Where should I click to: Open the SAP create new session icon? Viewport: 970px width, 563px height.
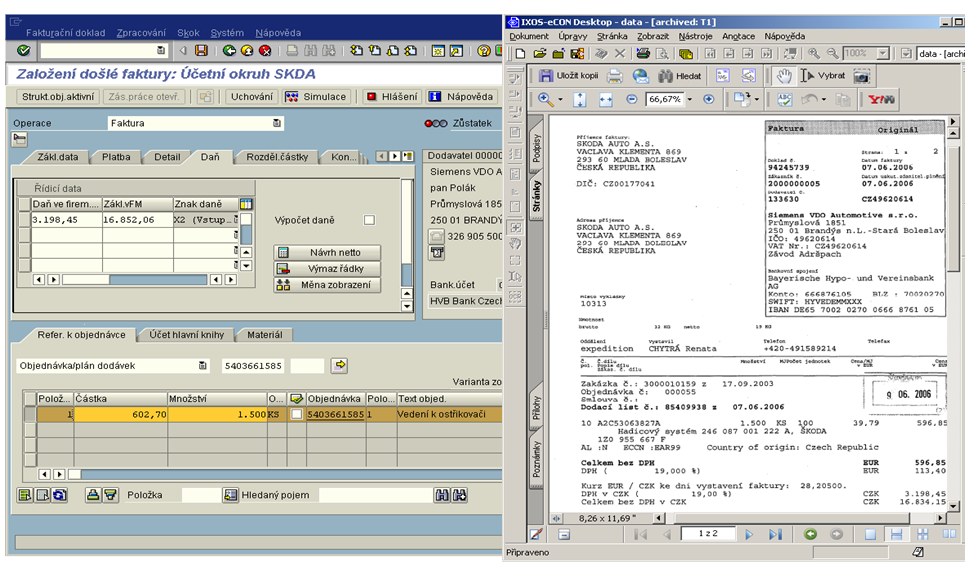pyautogui.click(x=438, y=50)
